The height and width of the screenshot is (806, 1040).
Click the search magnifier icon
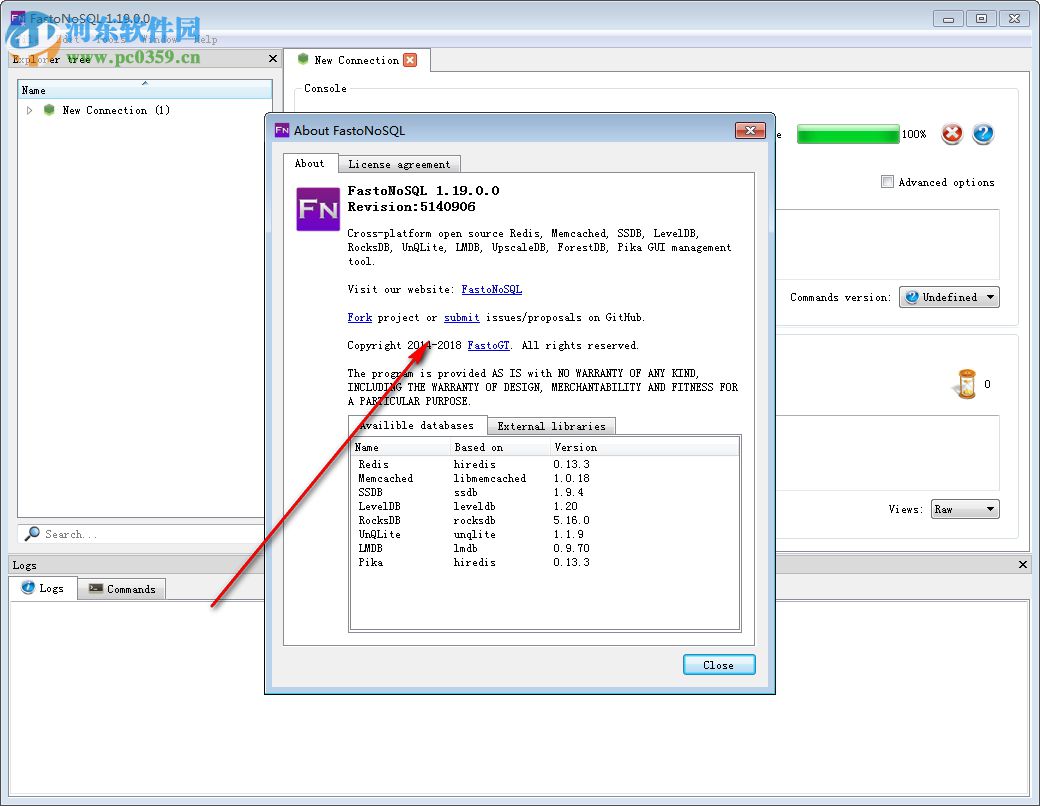[x=32, y=533]
